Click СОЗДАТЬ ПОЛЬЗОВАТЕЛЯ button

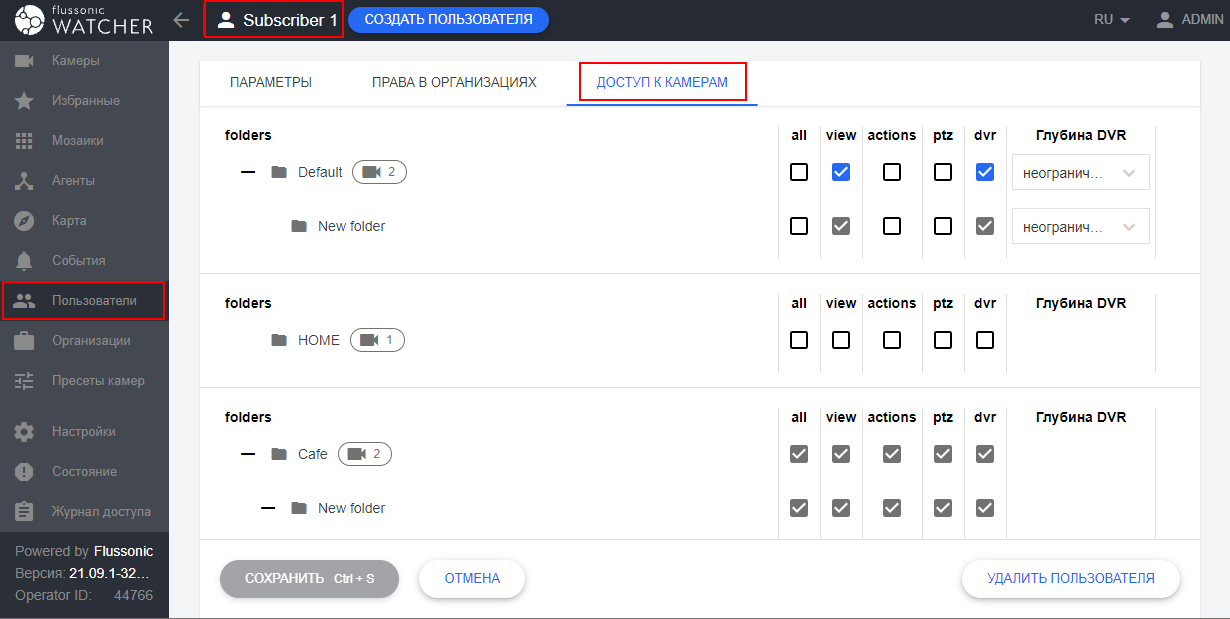[448, 20]
